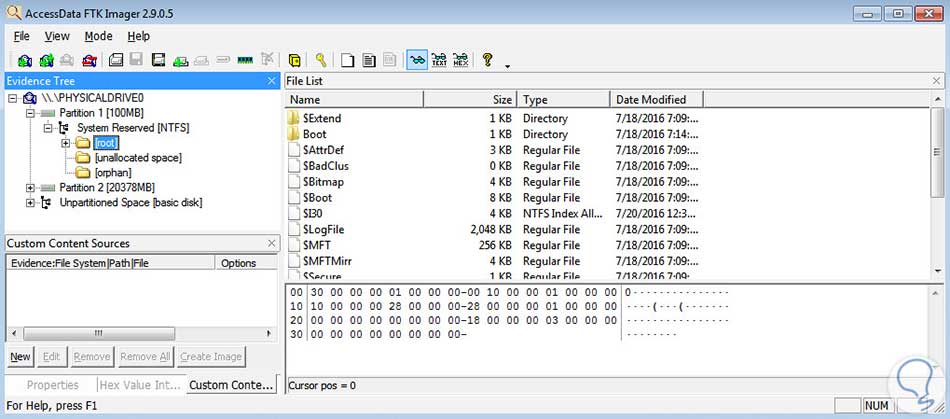Select System Reserved [NTFS] tree item
Image resolution: width=950 pixels, height=419 pixels.
point(133,128)
